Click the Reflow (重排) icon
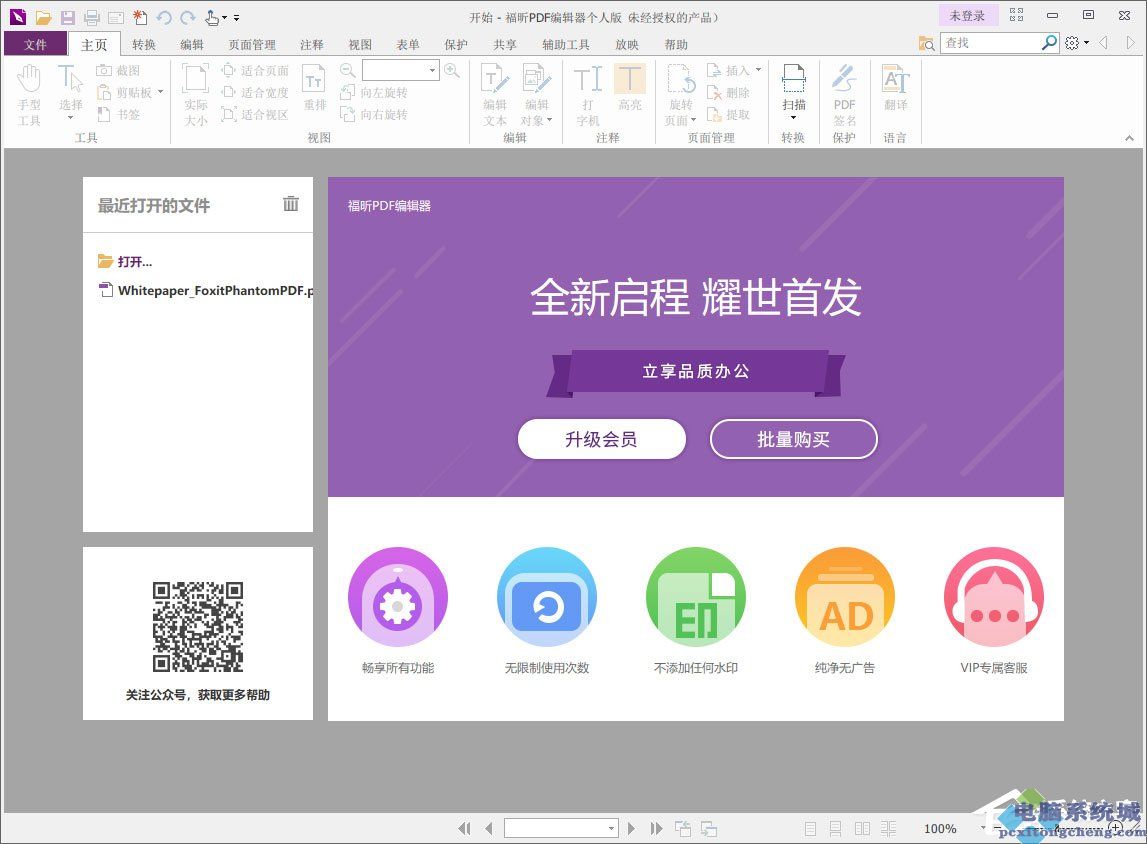 (x=315, y=89)
